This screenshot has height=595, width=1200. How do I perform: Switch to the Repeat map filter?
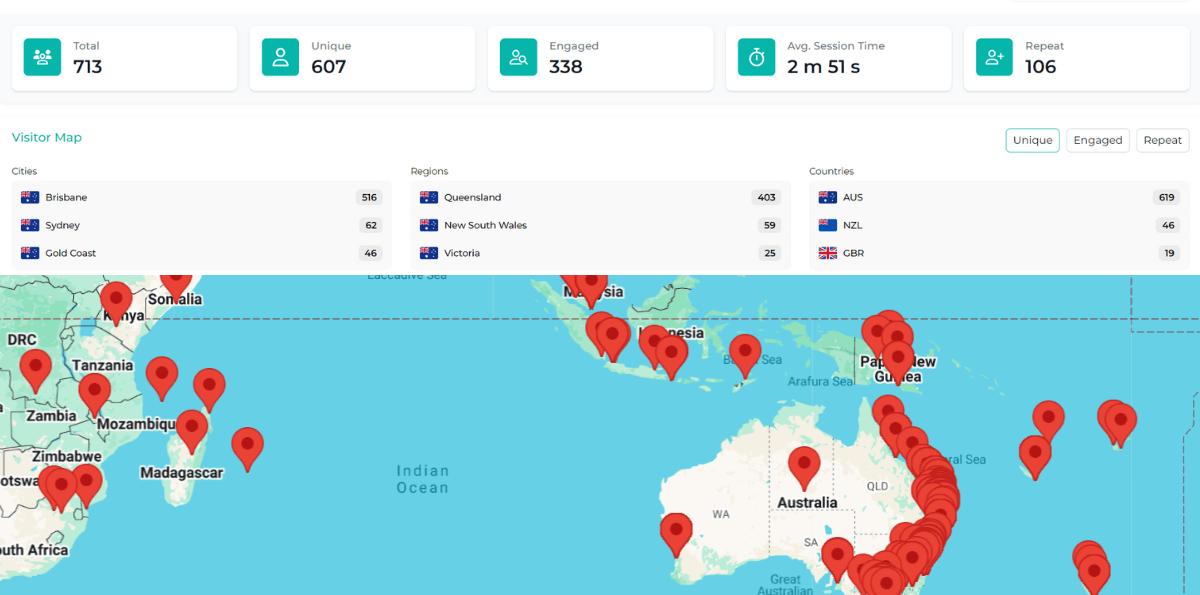(1163, 140)
